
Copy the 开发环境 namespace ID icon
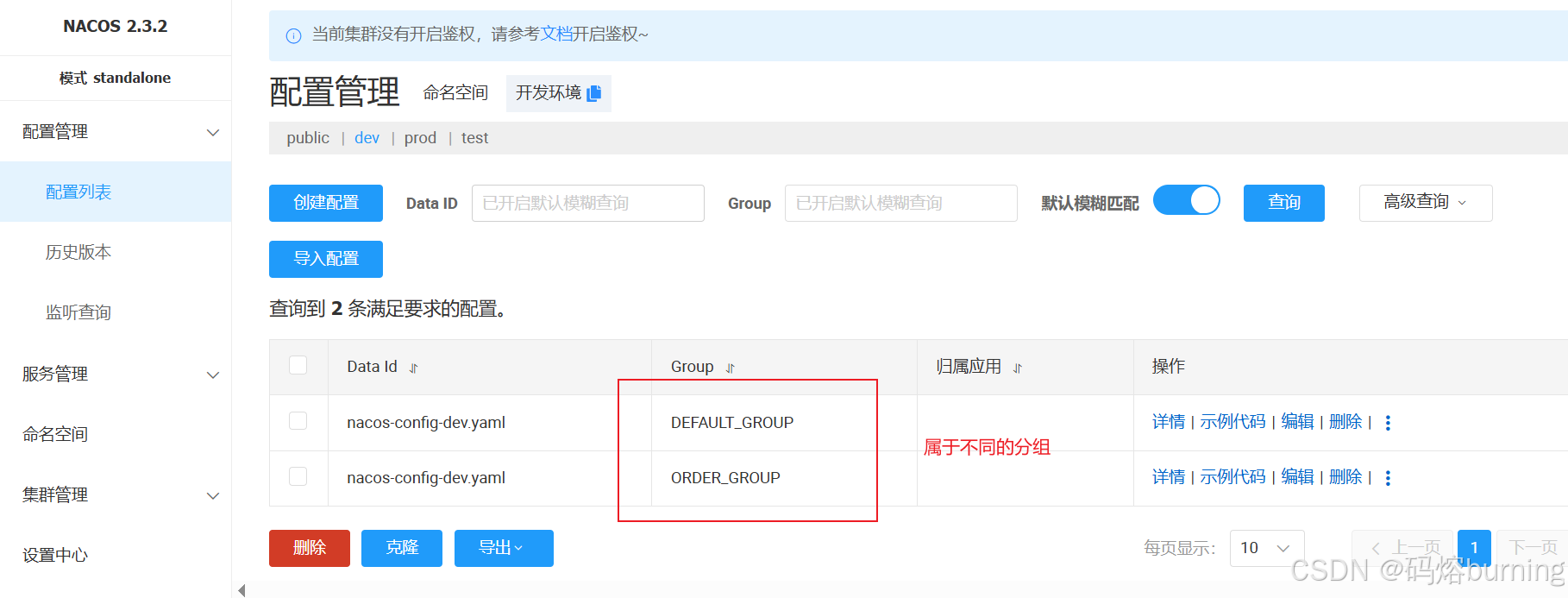pos(593,93)
